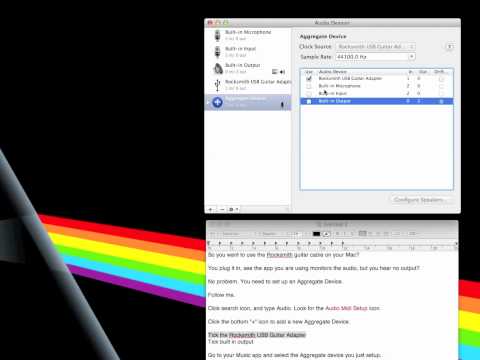Click the line "No problem. You need to set up an Aggregate Device."
480x360 pixels.
coord(275,282)
